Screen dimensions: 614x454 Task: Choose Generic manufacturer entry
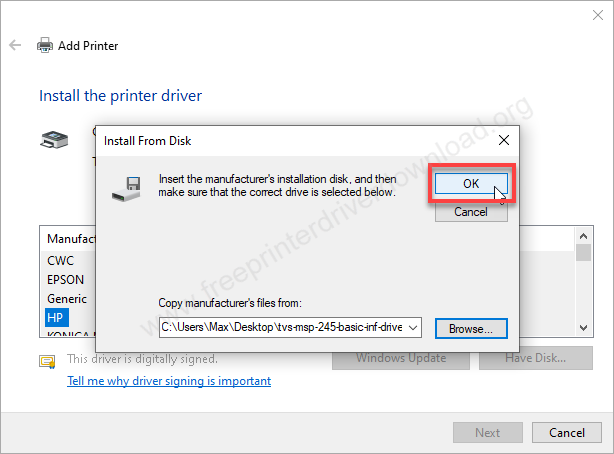click(x=67, y=299)
